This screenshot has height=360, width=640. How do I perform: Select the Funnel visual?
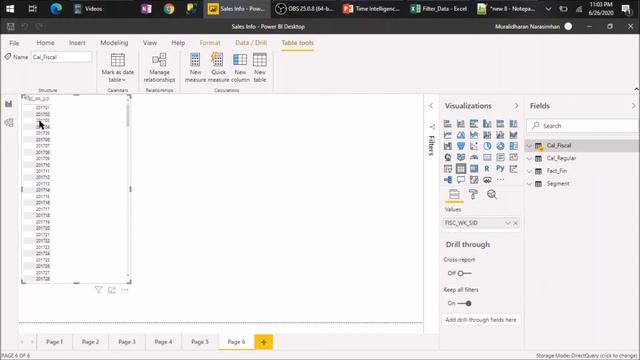(461, 146)
